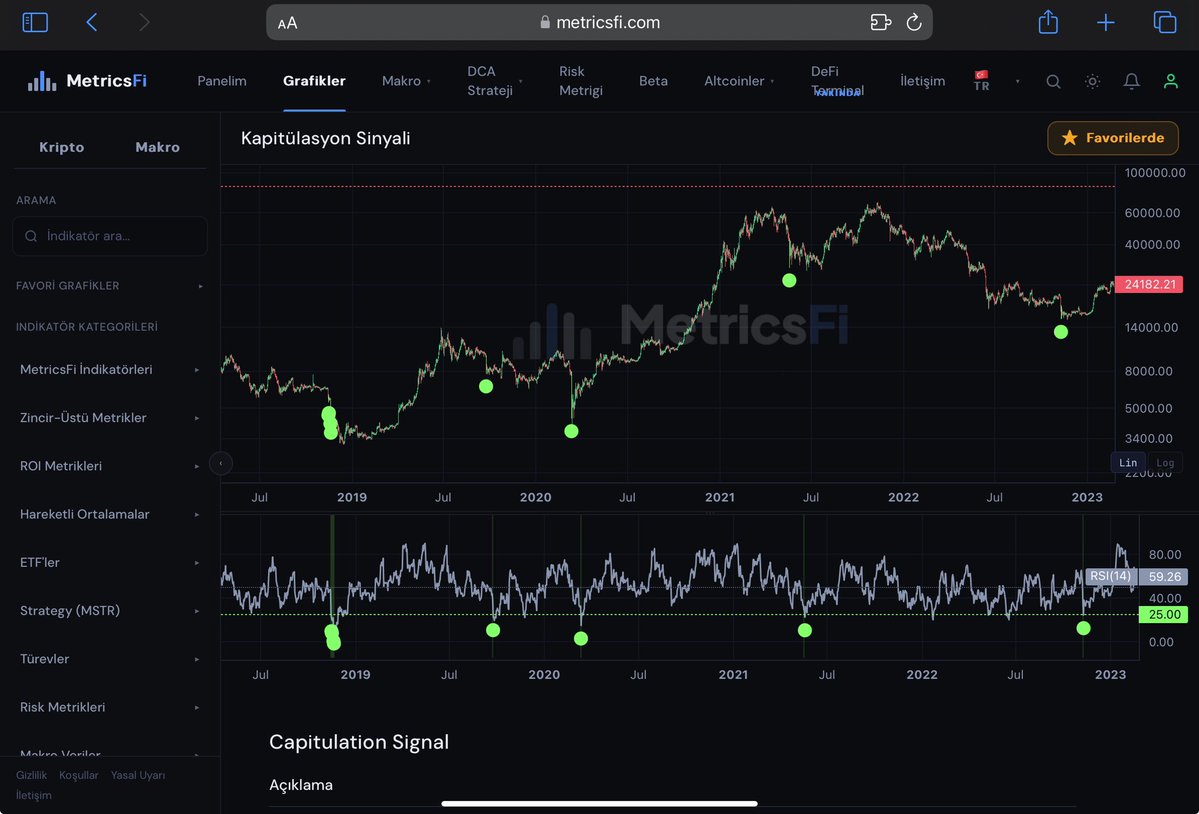The height and width of the screenshot is (814, 1199).
Task: Open the Gizlilik footer link
Action: tap(31, 775)
